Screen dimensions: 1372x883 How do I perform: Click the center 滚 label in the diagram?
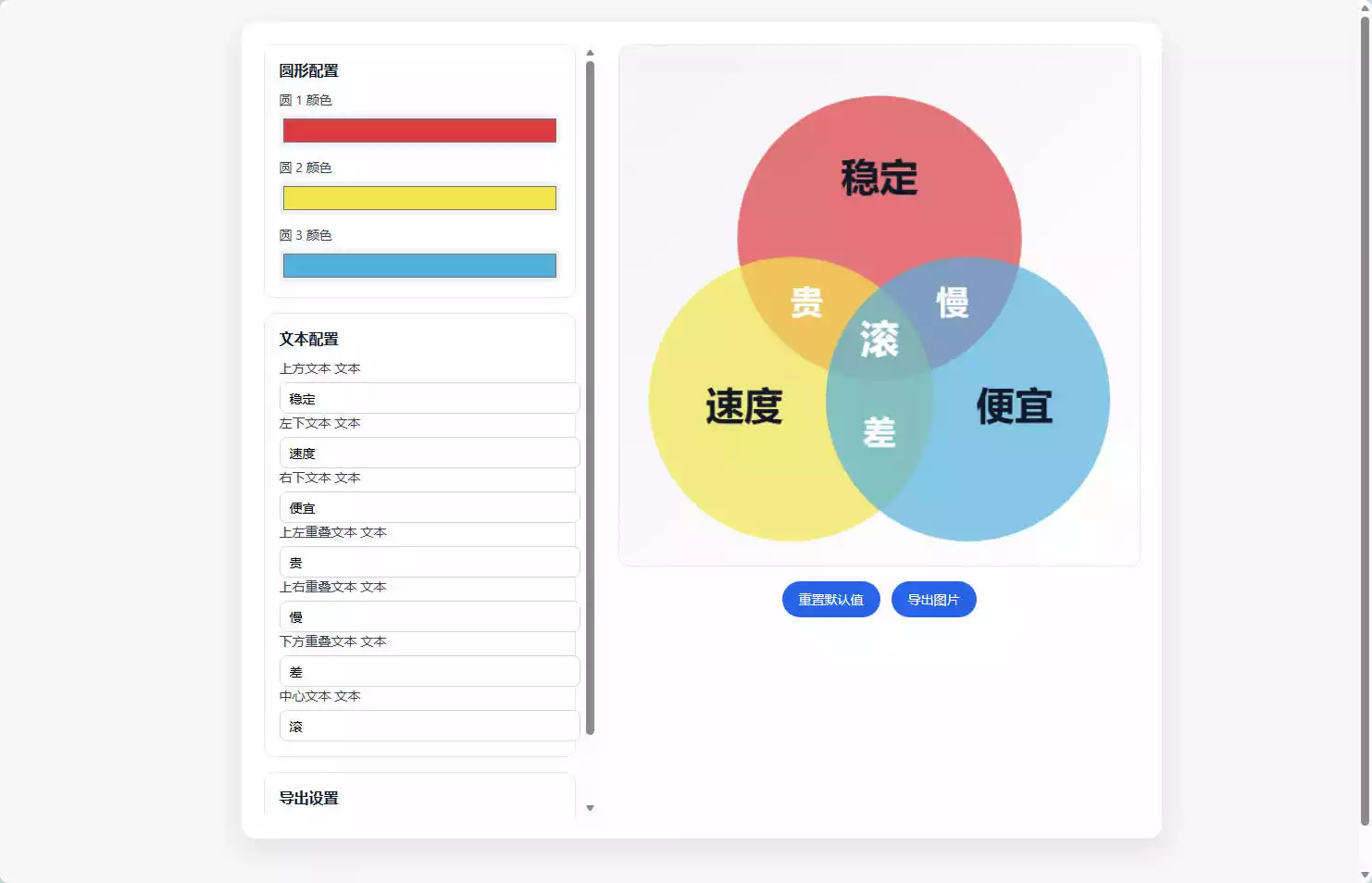tap(879, 340)
